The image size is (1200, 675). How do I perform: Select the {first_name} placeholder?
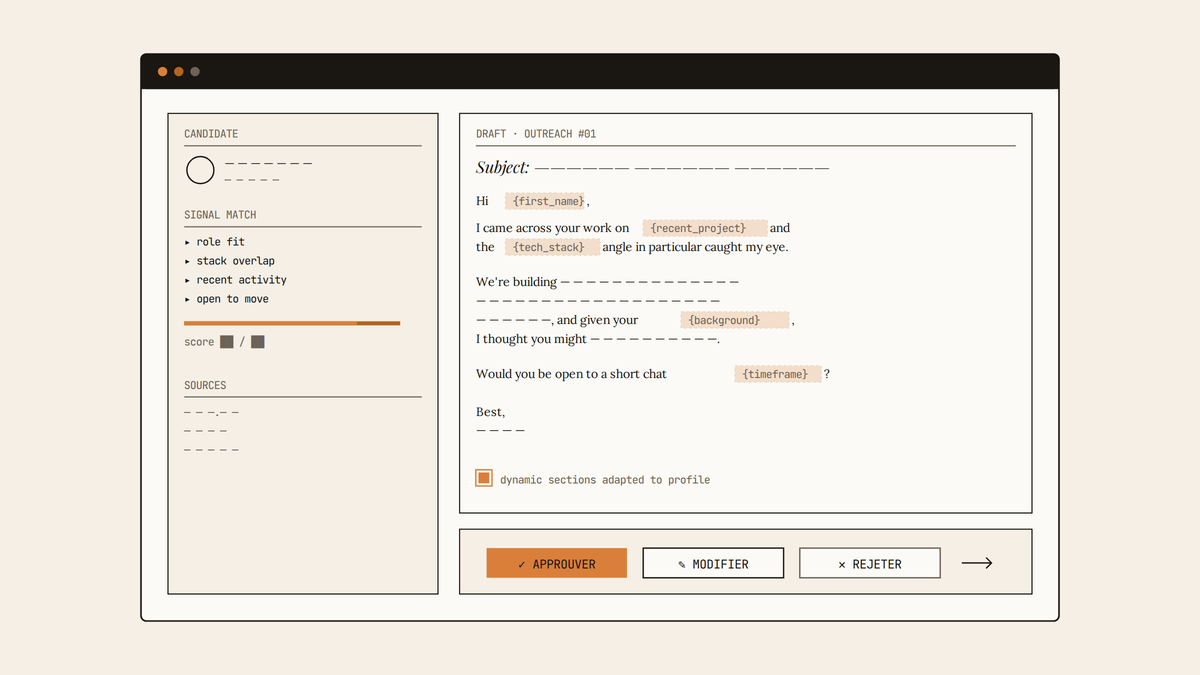click(x=546, y=201)
